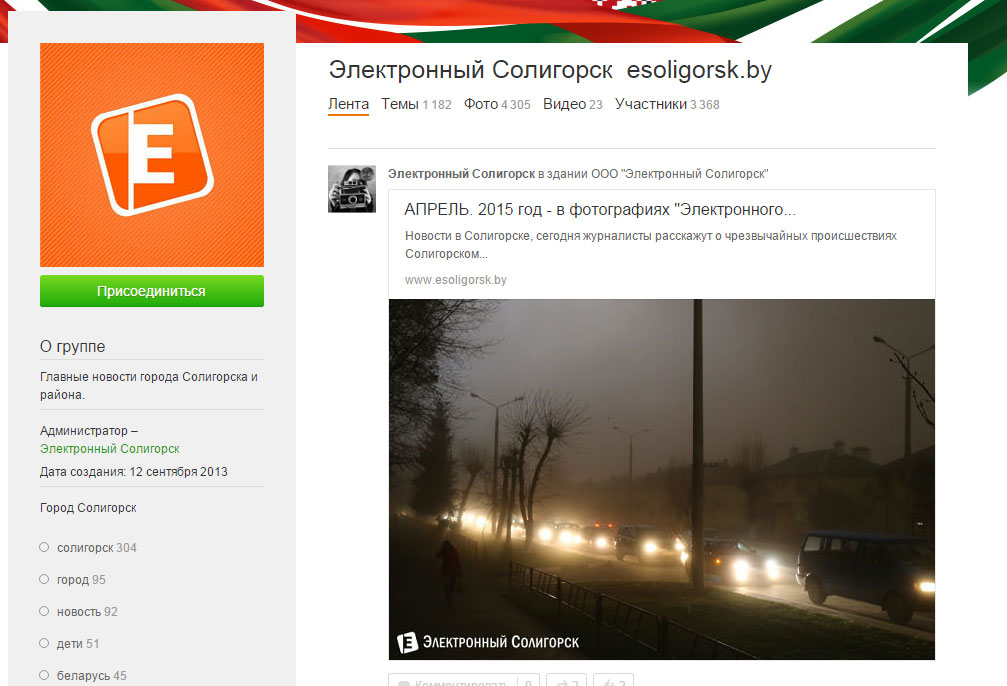Select the 'беларусь' tag radio button

44,675
